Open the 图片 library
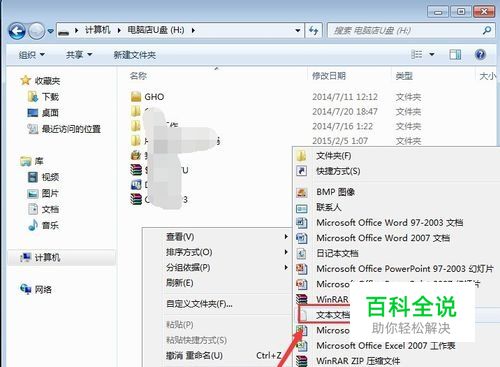Screen dimensions: 500x367 (43, 193)
